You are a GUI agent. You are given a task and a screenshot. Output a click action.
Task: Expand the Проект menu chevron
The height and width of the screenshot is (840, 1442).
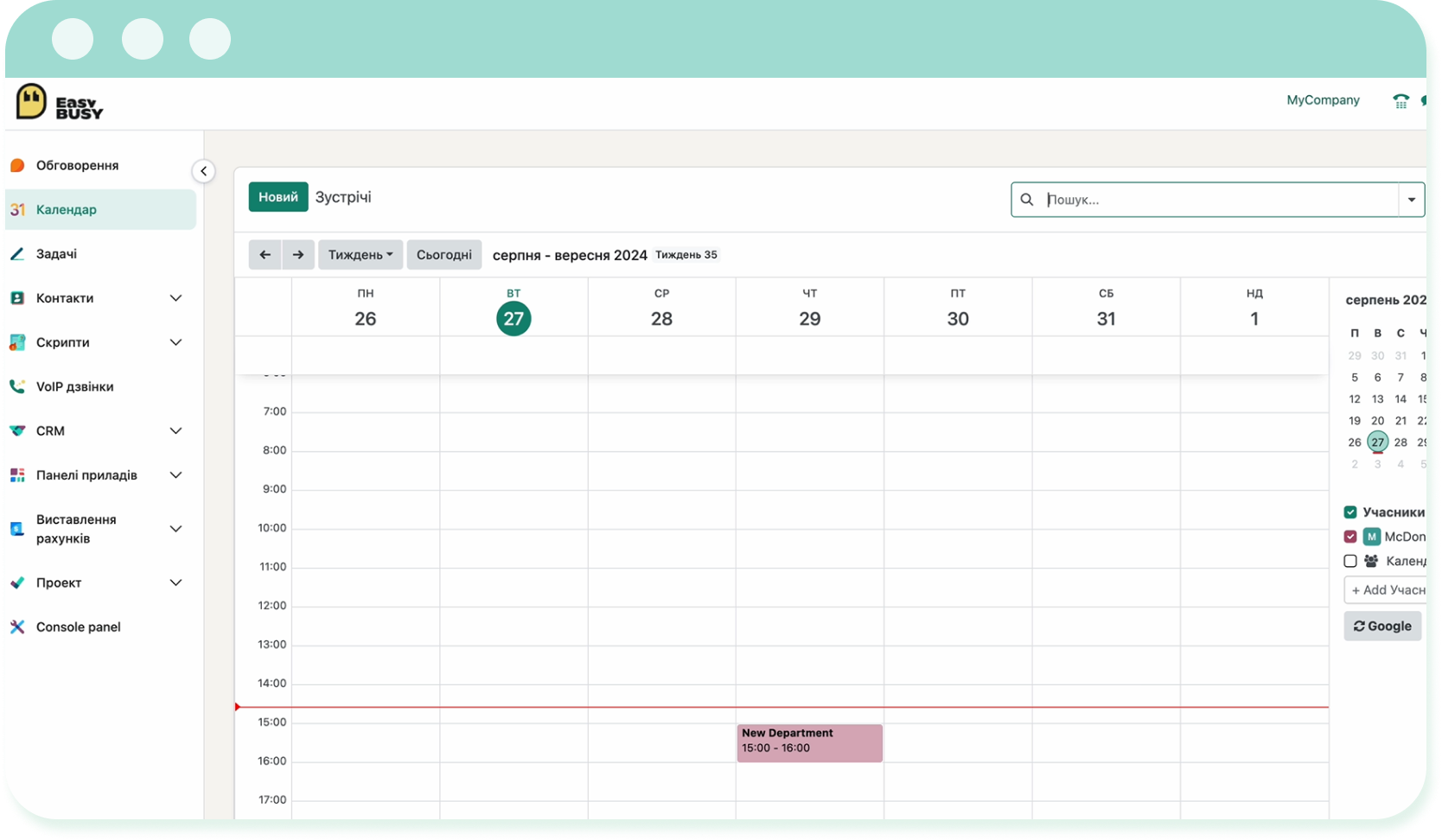coord(175,582)
